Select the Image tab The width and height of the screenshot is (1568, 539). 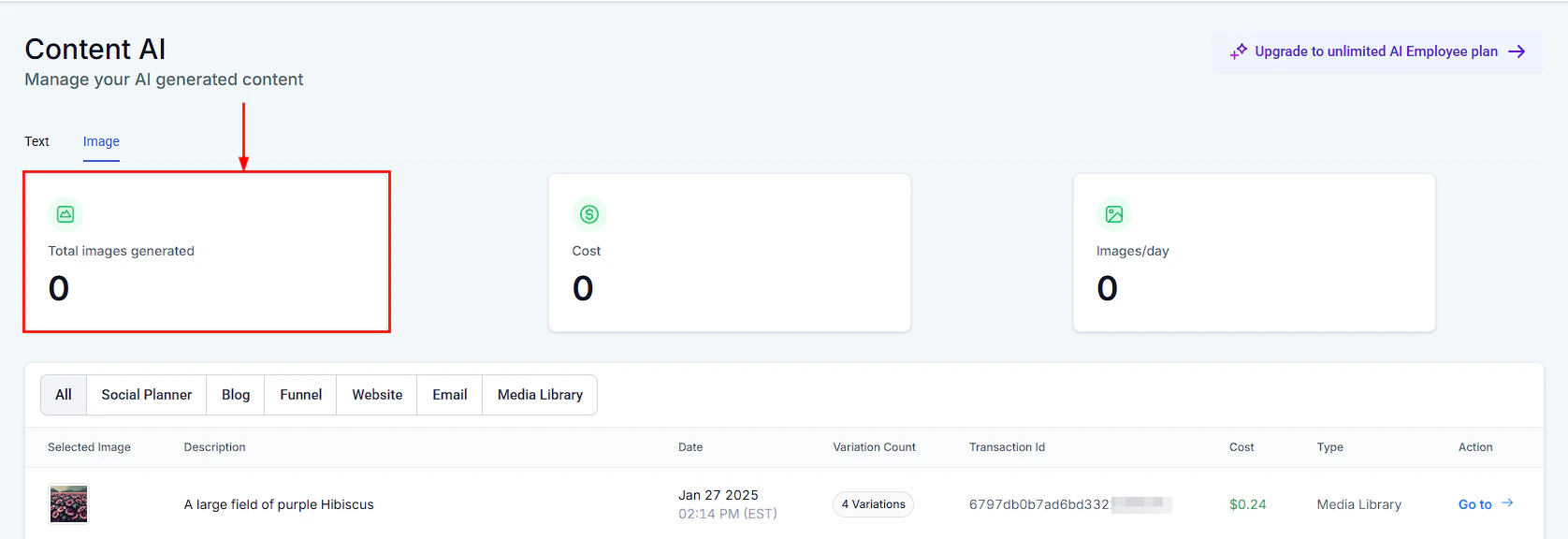(101, 141)
